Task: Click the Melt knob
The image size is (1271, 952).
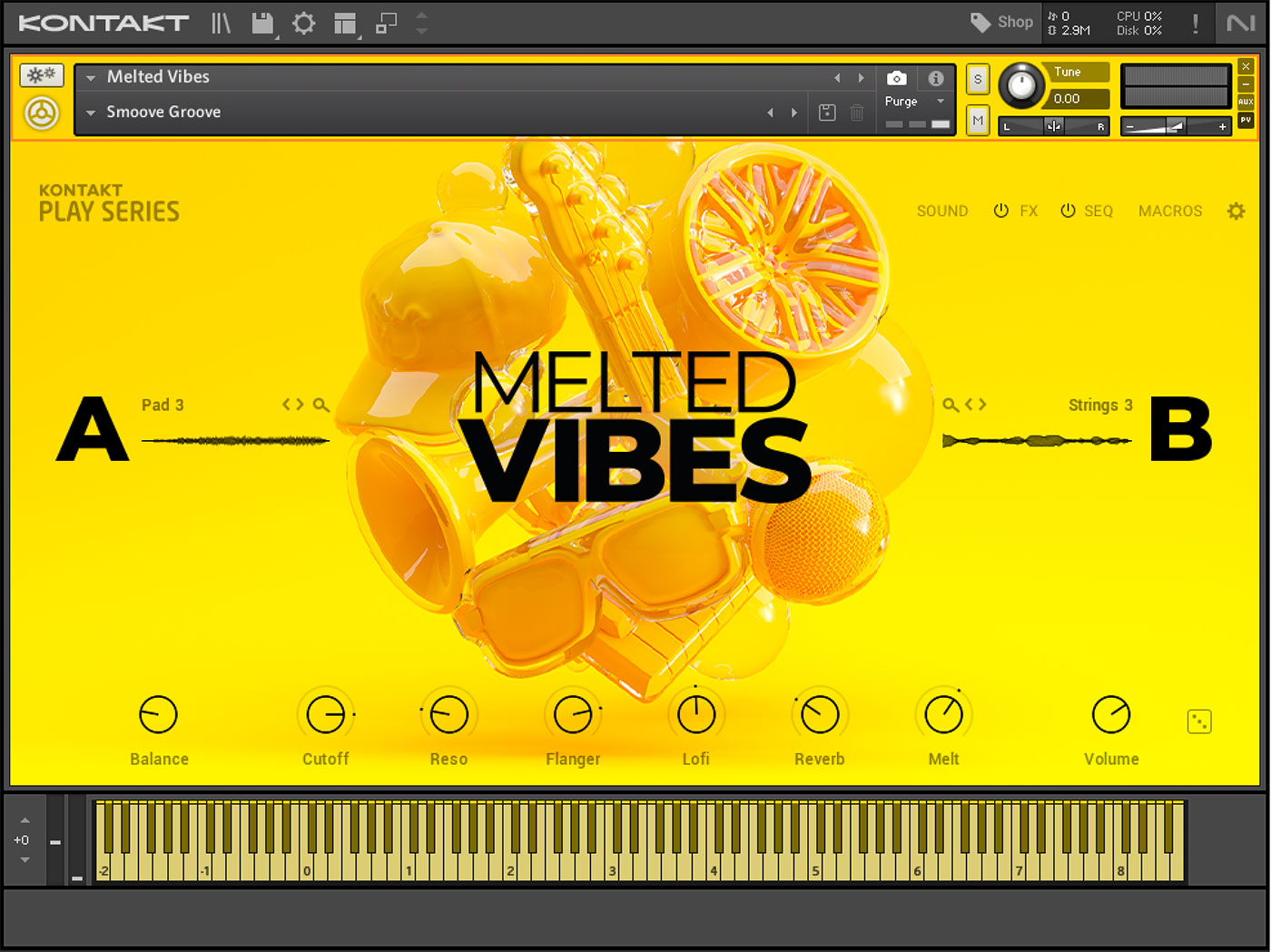Action: (944, 715)
